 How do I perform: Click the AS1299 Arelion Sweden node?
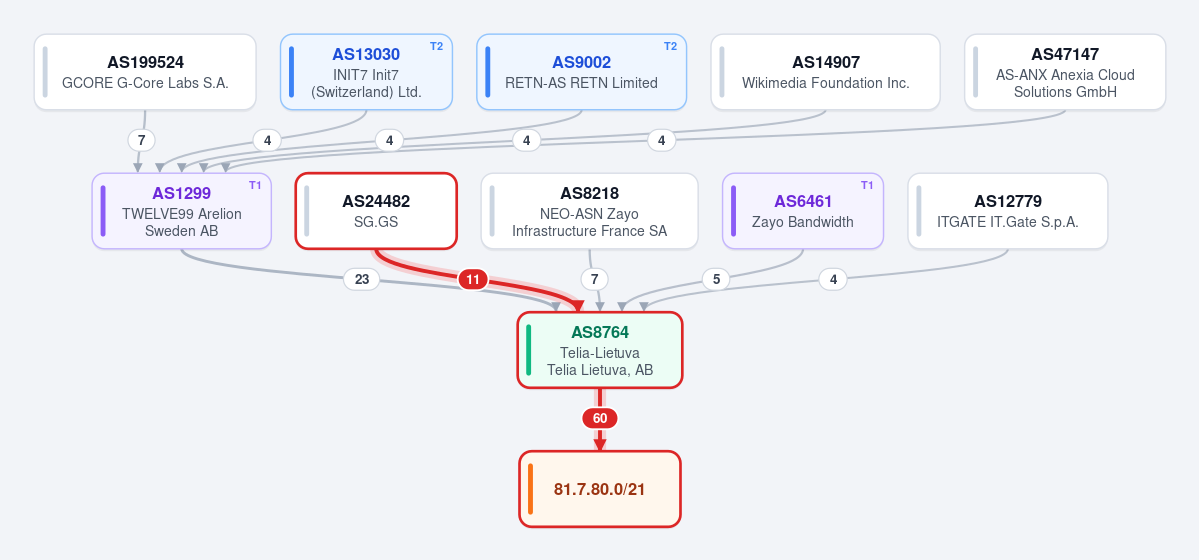[x=182, y=211]
